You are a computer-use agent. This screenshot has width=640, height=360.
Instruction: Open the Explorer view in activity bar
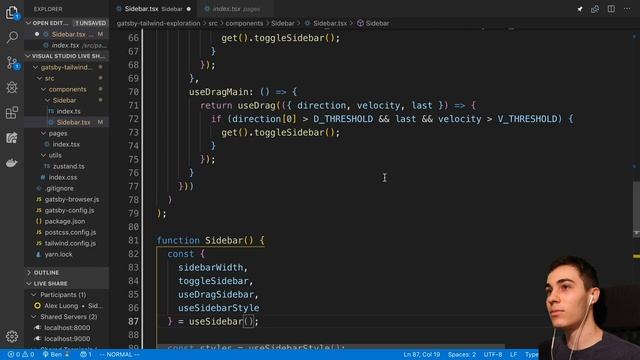point(12,13)
